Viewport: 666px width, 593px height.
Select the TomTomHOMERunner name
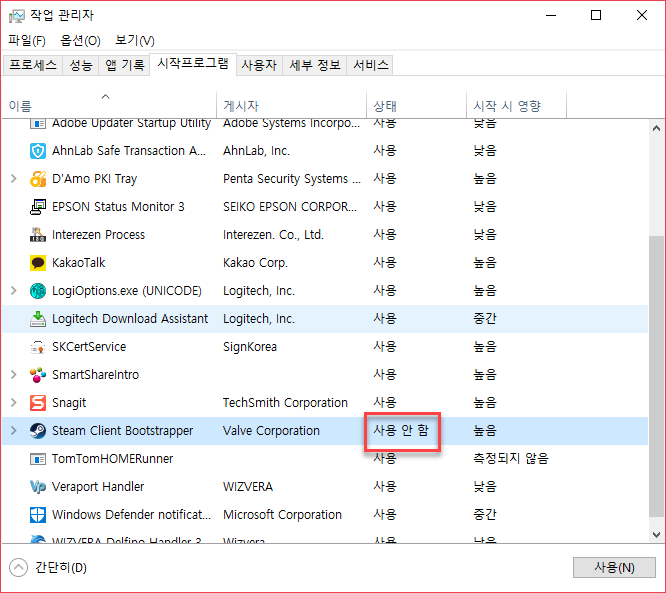(x=112, y=459)
